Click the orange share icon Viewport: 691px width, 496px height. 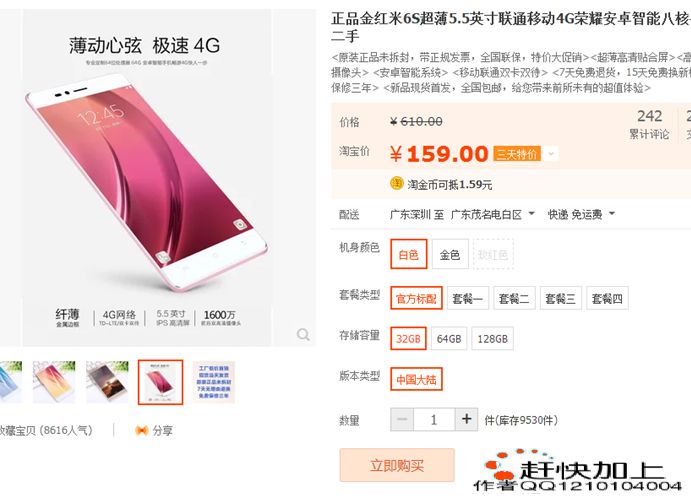pos(141,430)
